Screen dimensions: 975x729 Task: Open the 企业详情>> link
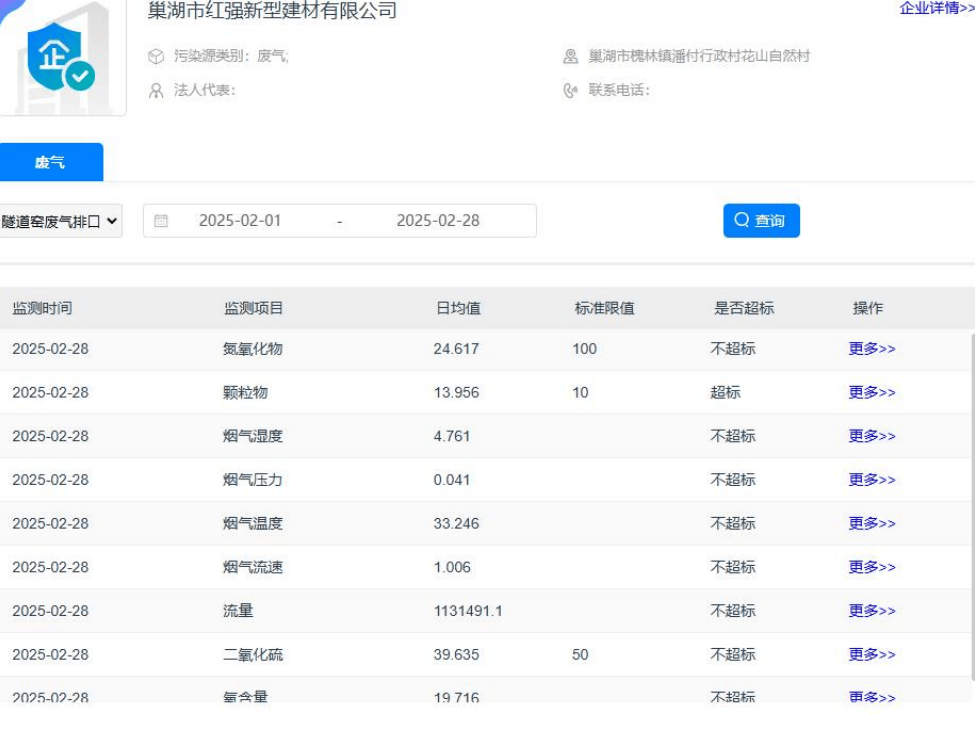tap(936, 9)
